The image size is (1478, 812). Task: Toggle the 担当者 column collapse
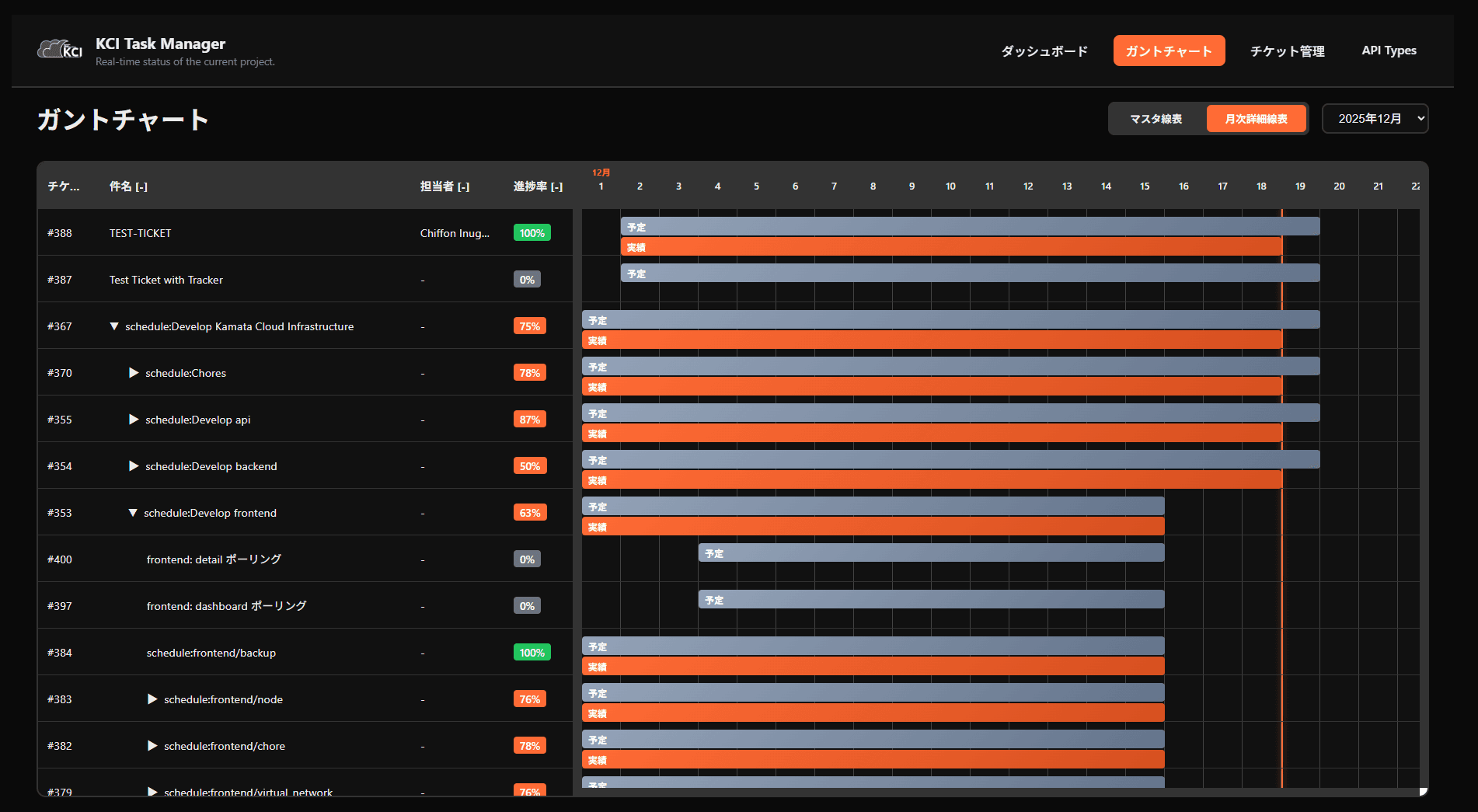click(463, 186)
